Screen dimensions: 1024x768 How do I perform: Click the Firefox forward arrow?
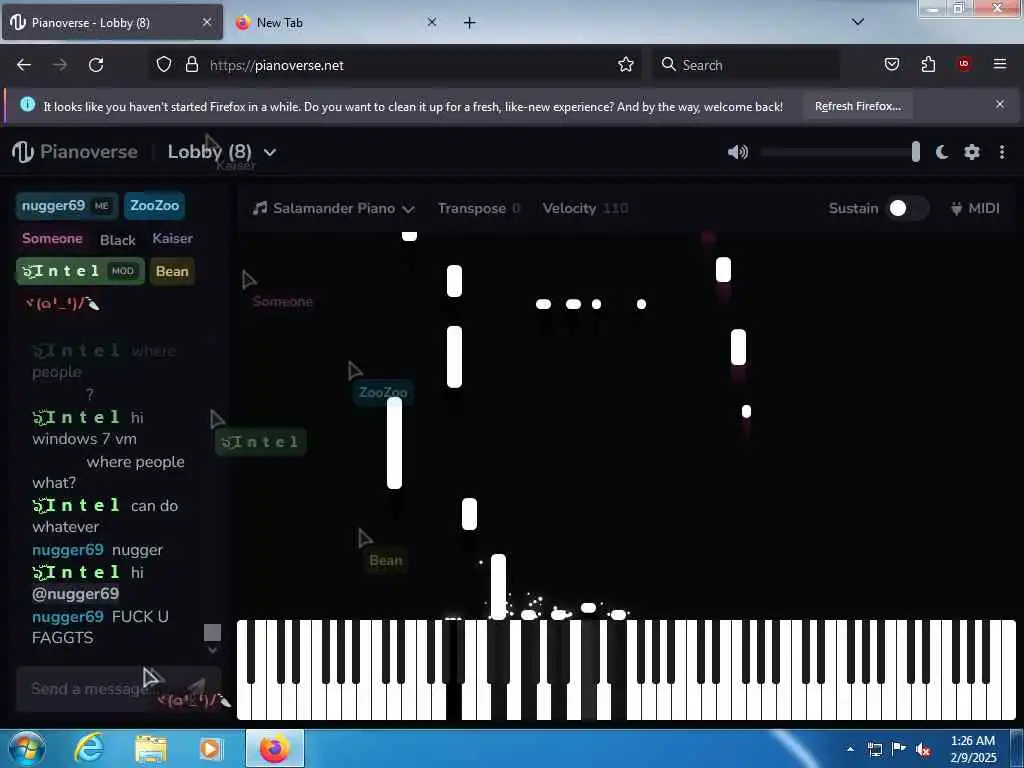pyautogui.click(x=60, y=65)
